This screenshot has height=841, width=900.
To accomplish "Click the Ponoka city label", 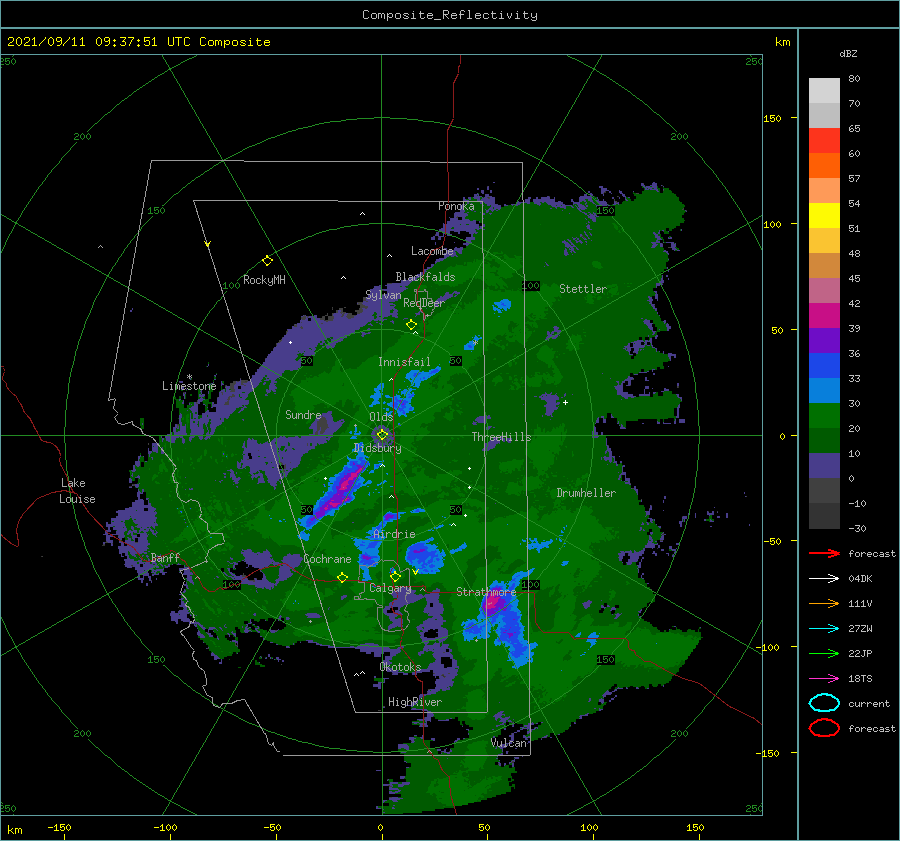I will pyautogui.click(x=456, y=206).
